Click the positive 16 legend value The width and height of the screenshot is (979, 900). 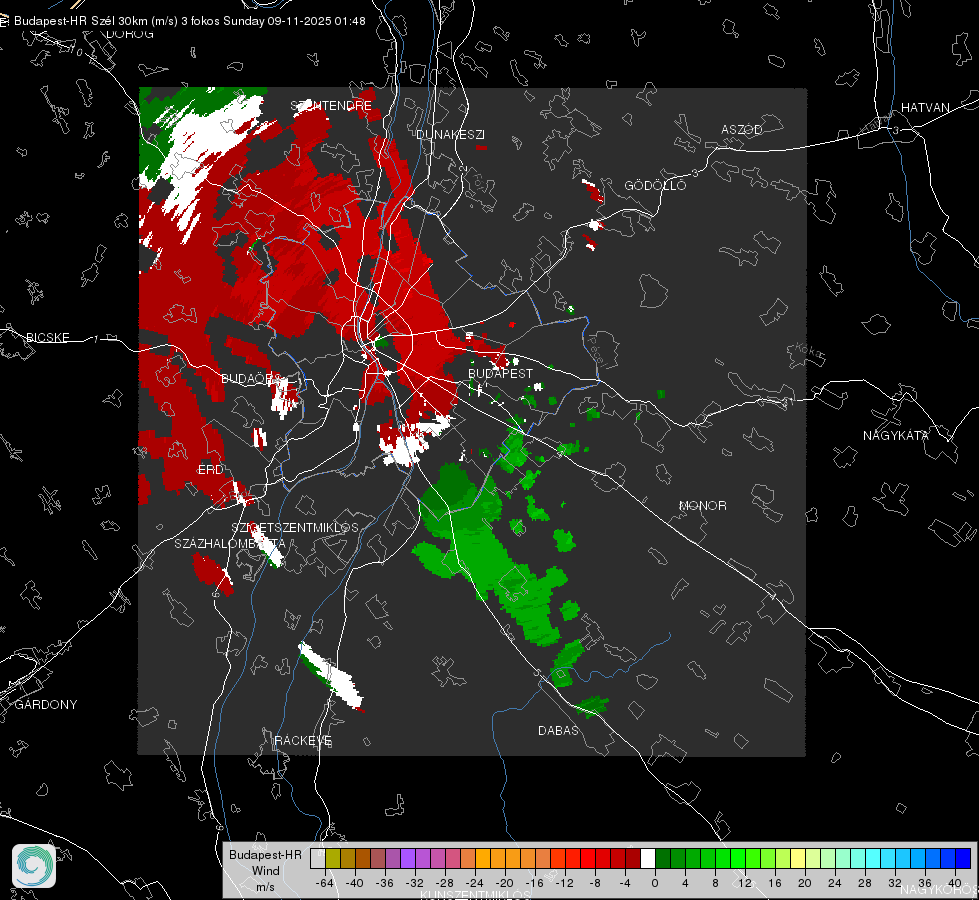[x=775, y=883]
